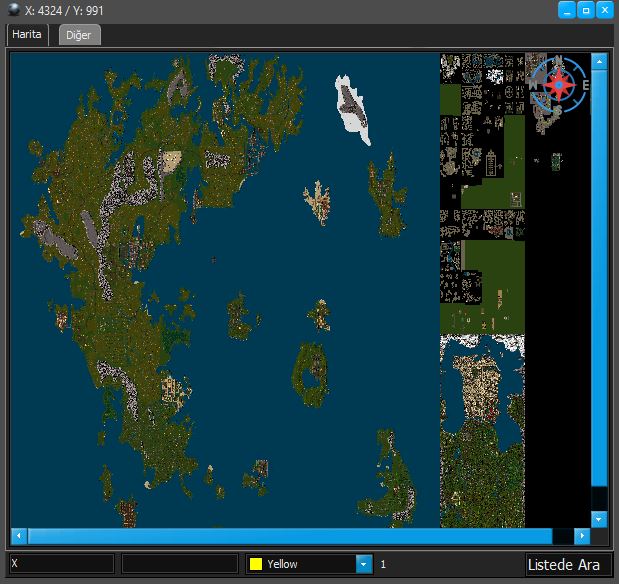Click the compass rose icon on map
This screenshot has height=584, width=619.
coord(559,85)
